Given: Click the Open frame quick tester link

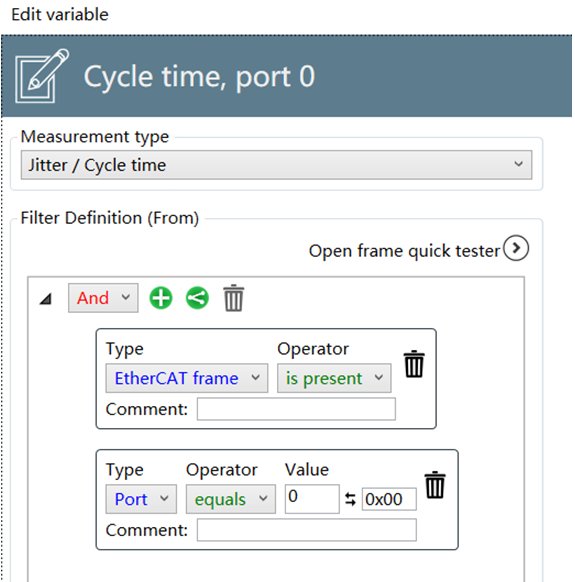Looking at the screenshot, I should (x=404, y=251).
